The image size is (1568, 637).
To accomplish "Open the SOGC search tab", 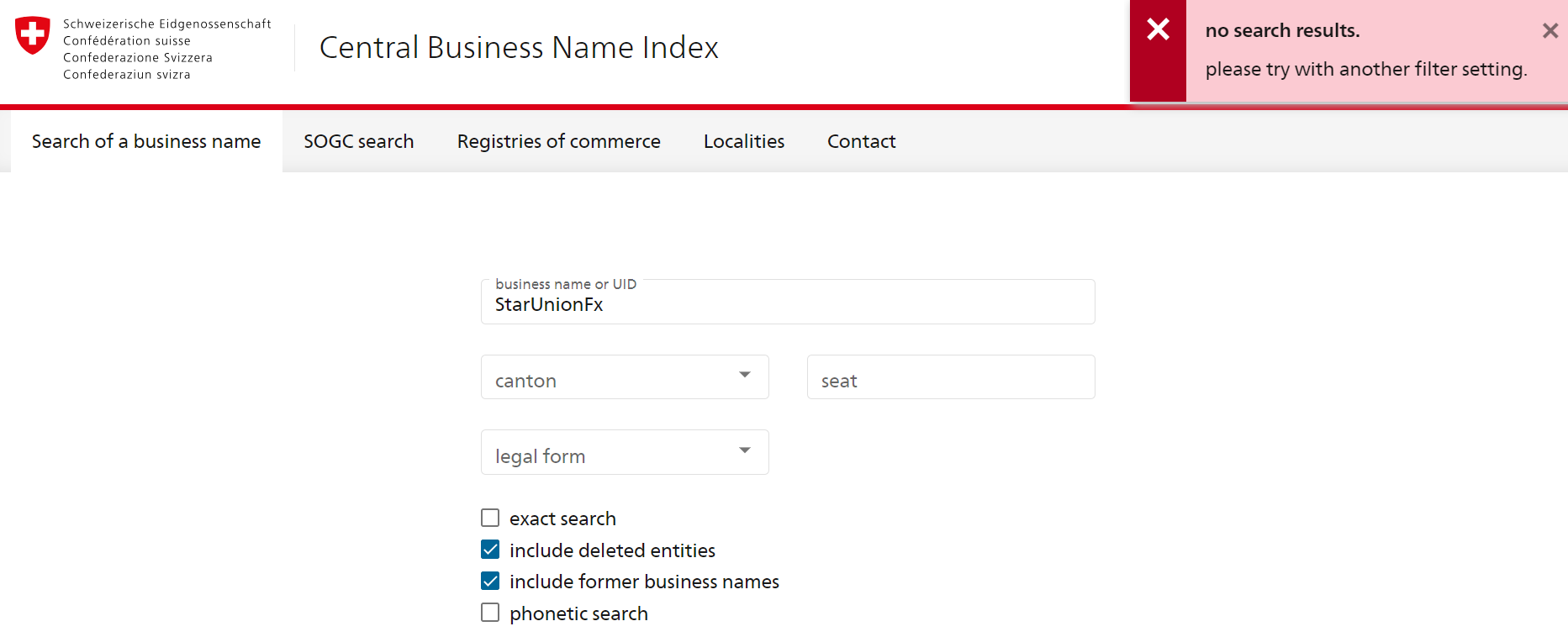I will (358, 141).
